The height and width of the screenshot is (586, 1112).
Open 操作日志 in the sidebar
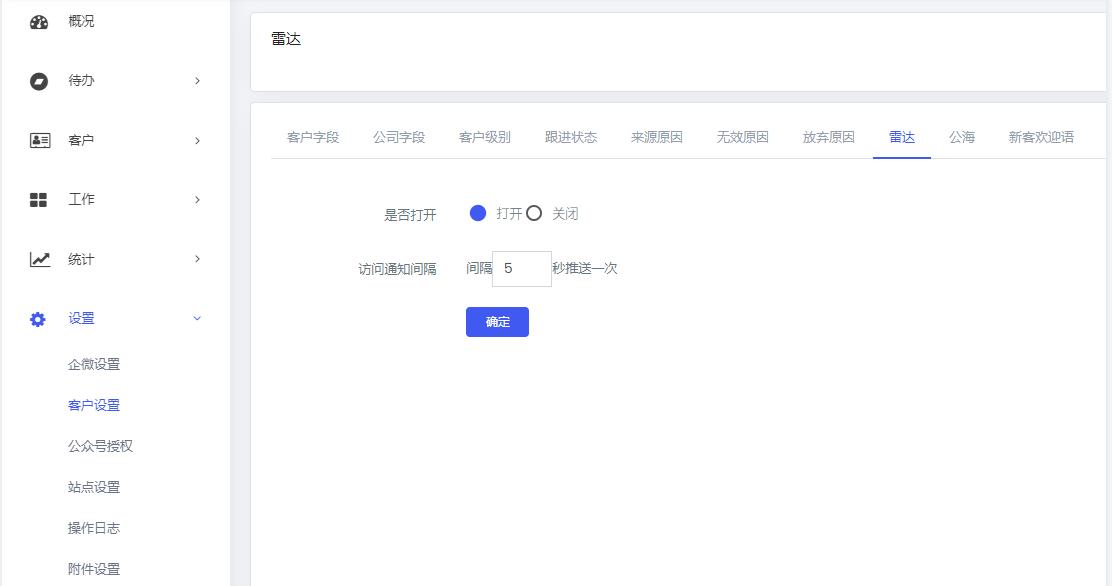94,529
